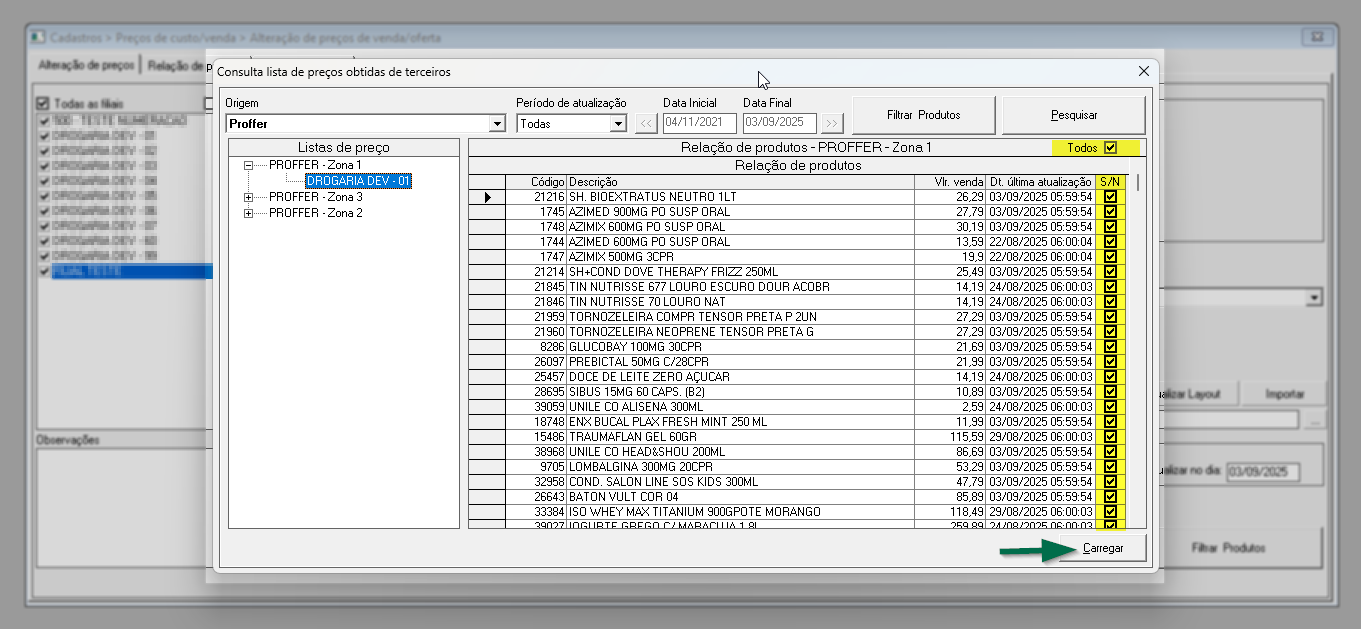1361x629 pixels.
Task: Click the previous period double-arrow button
Action: pyautogui.click(x=647, y=124)
